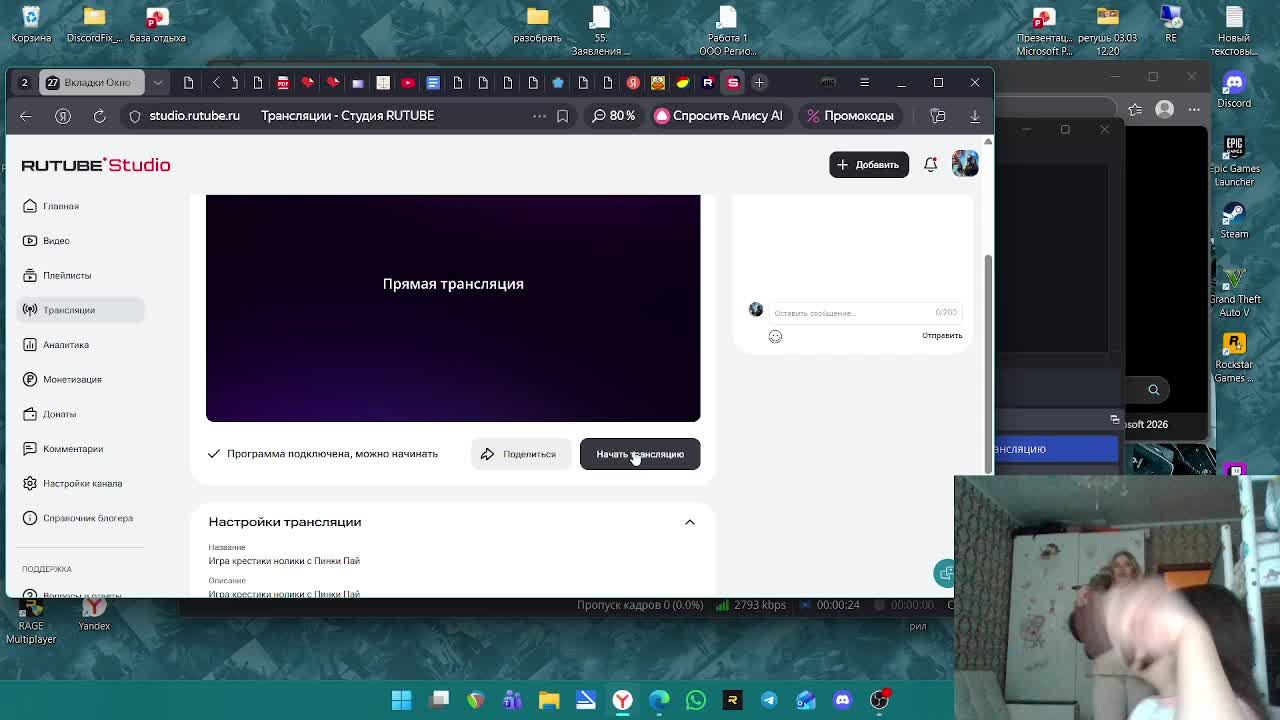The height and width of the screenshot is (720, 1280).
Task: Click the studio.rutube.ru address bar
Action: (x=194, y=116)
